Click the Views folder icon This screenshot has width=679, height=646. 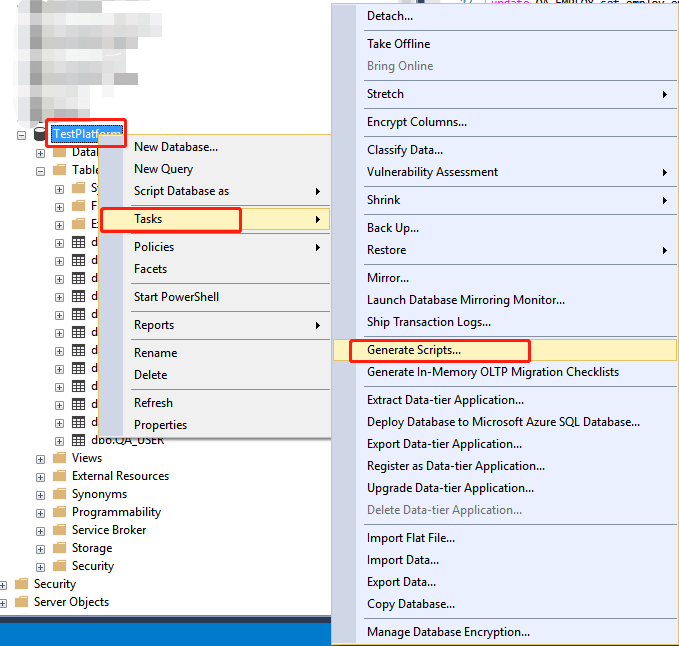59,458
